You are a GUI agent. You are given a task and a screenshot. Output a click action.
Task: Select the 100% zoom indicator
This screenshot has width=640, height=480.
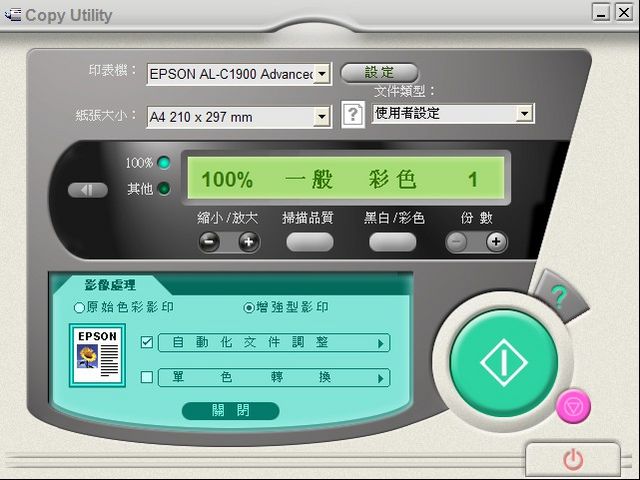[164, 163]
